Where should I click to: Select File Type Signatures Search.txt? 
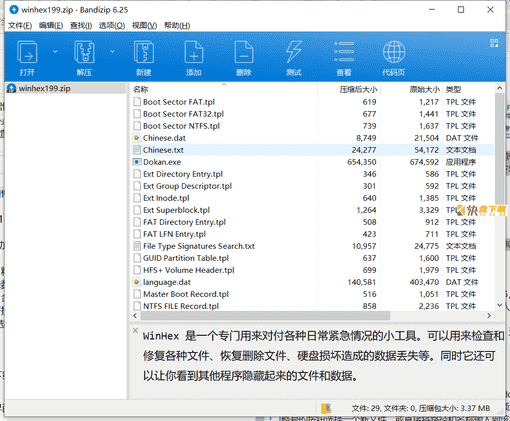313,246
